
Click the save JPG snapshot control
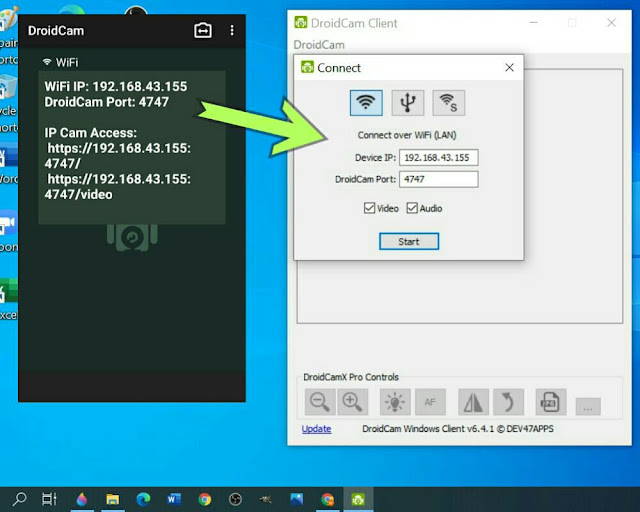551,402
